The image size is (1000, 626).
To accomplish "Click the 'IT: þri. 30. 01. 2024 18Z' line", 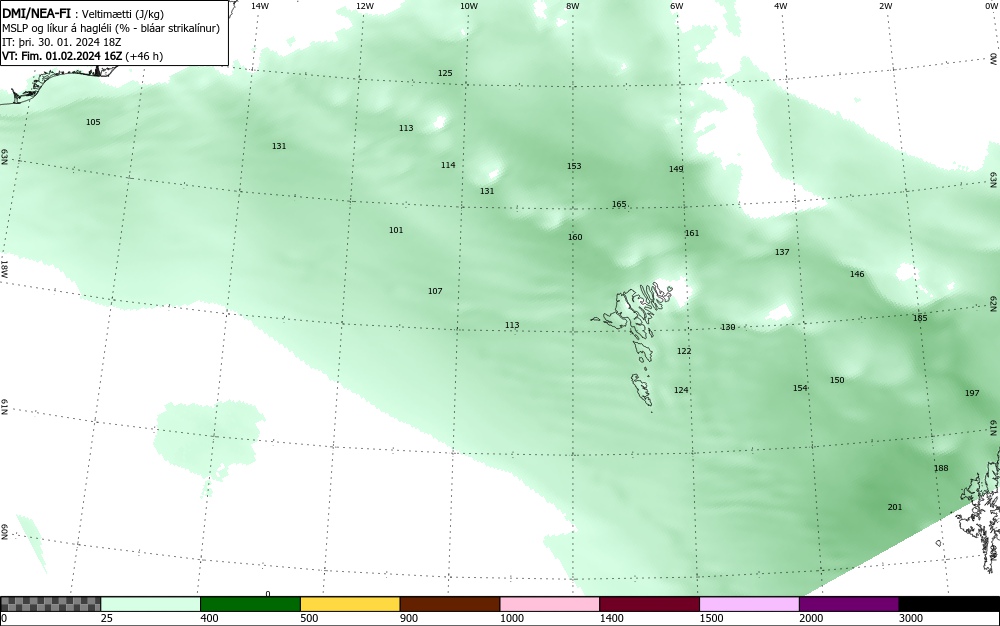I will click(x=62, y=42).
